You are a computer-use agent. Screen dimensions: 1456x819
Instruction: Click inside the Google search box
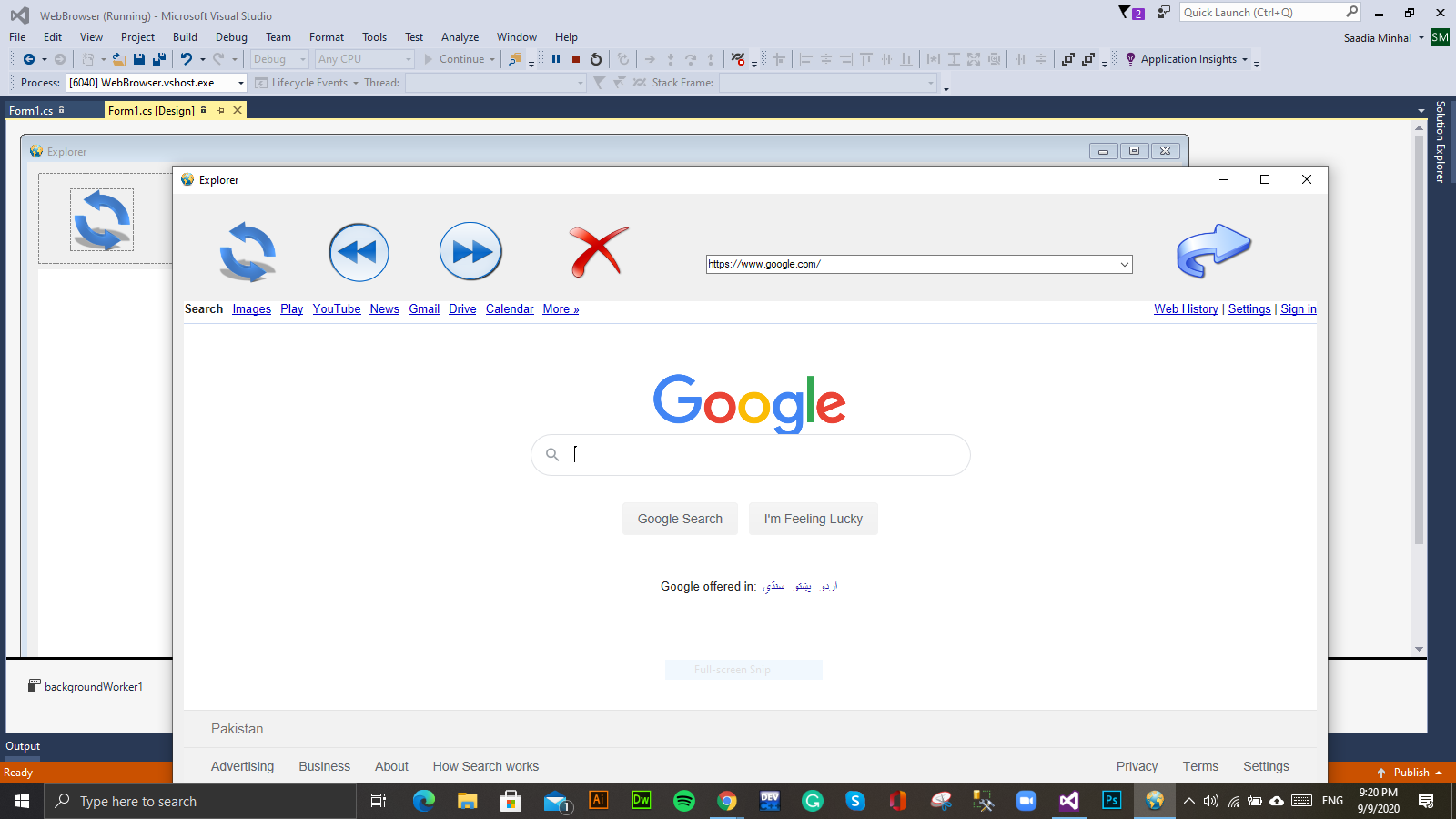click(x=750, y=454)
